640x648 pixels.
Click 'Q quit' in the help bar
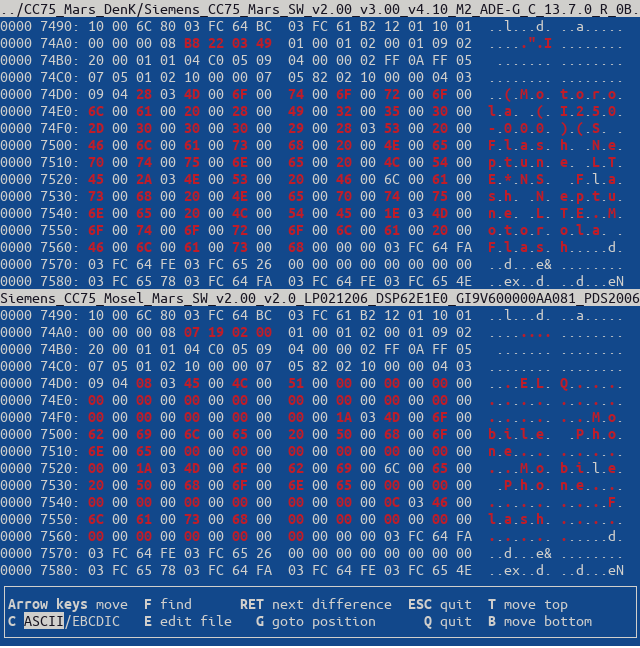447,621
